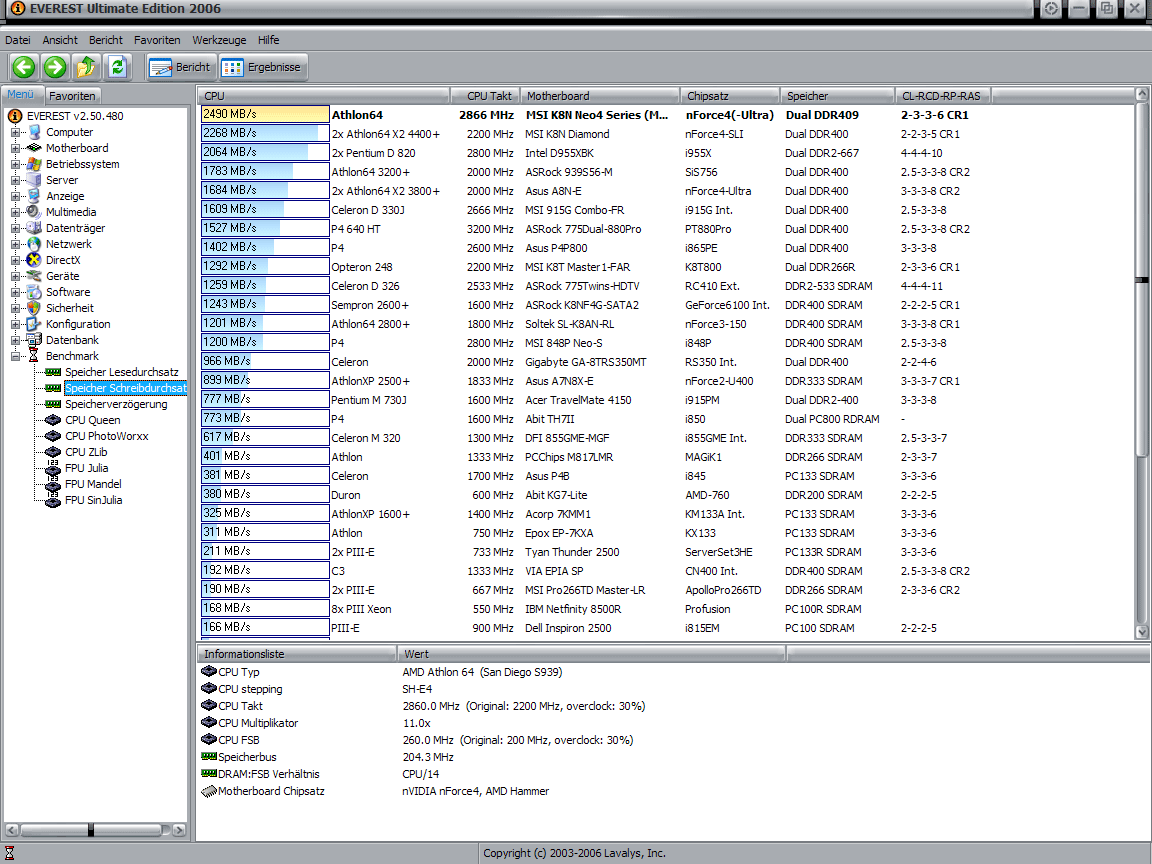Select the Opteron 248 row

click(x=665, y=267)
